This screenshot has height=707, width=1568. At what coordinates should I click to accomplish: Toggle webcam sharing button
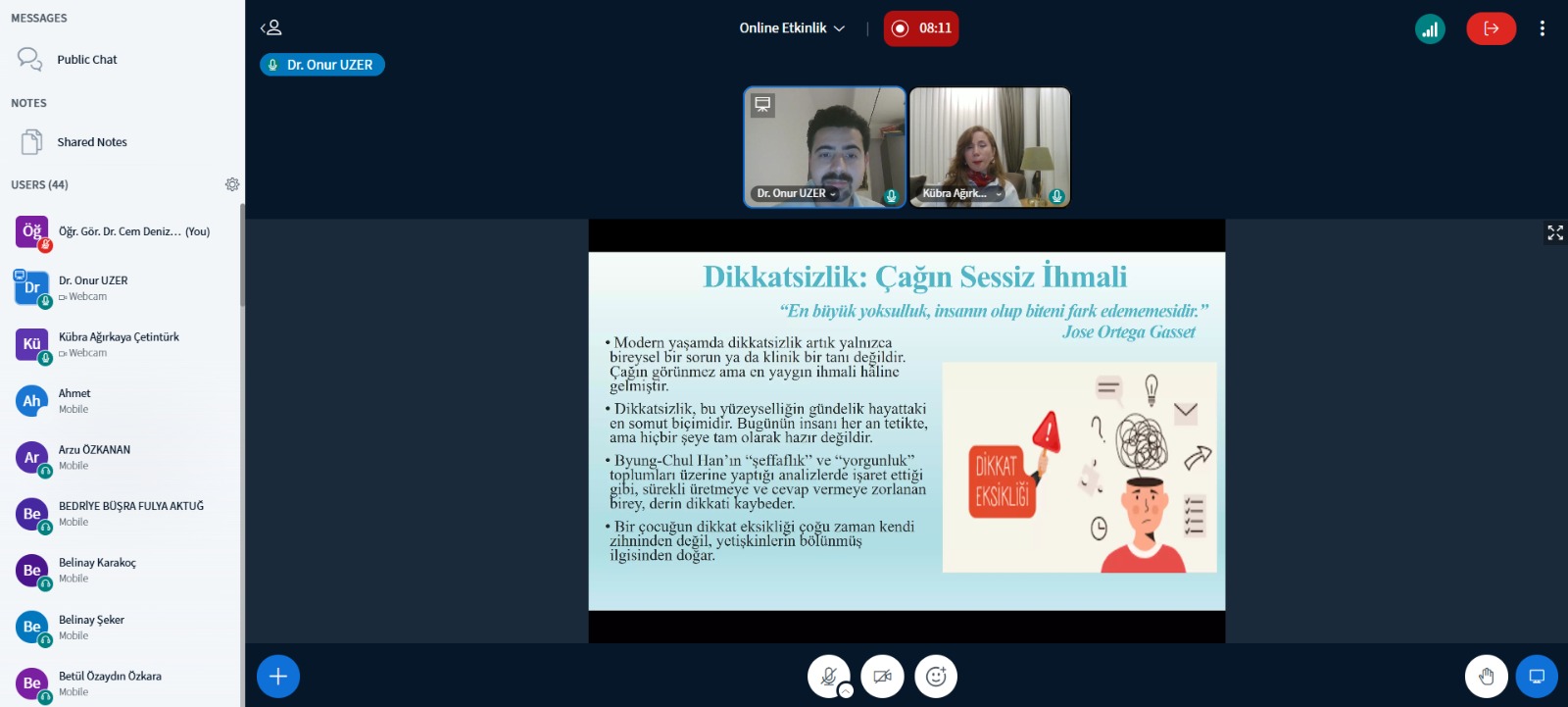pos(882,677)
